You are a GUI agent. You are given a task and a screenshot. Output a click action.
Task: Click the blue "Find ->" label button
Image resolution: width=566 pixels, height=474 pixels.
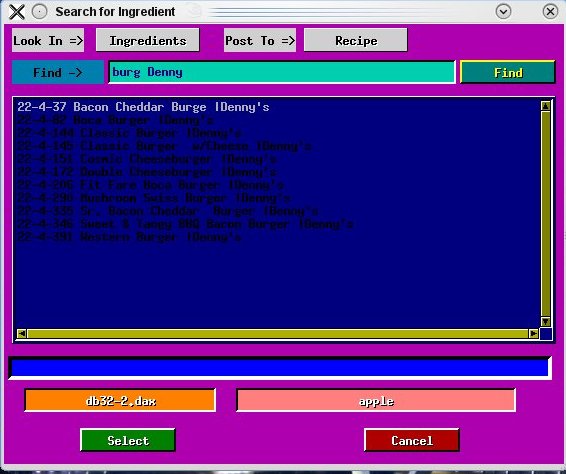point(58,73)
